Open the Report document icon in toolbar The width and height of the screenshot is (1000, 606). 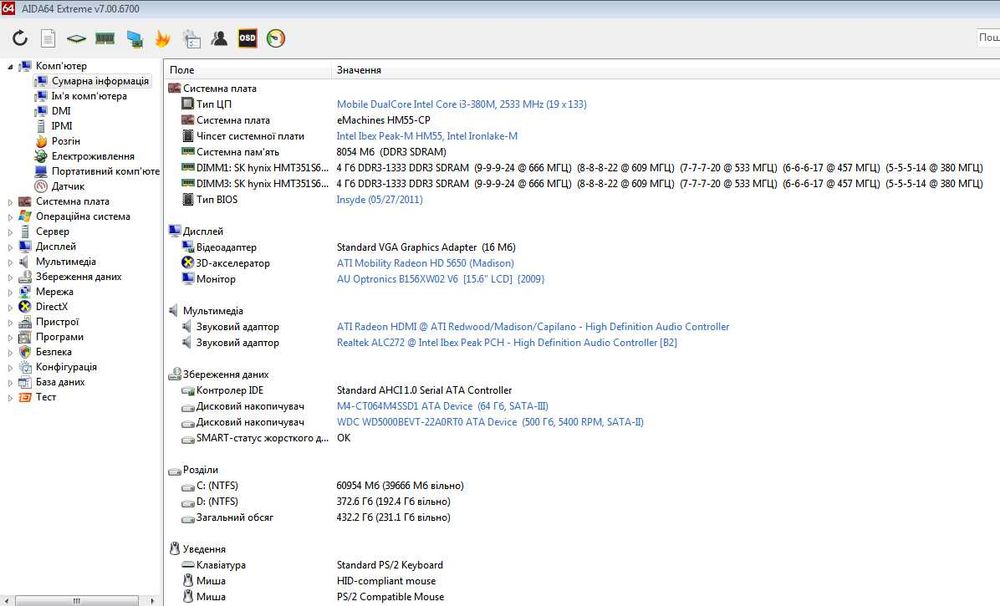coord(48,38)
